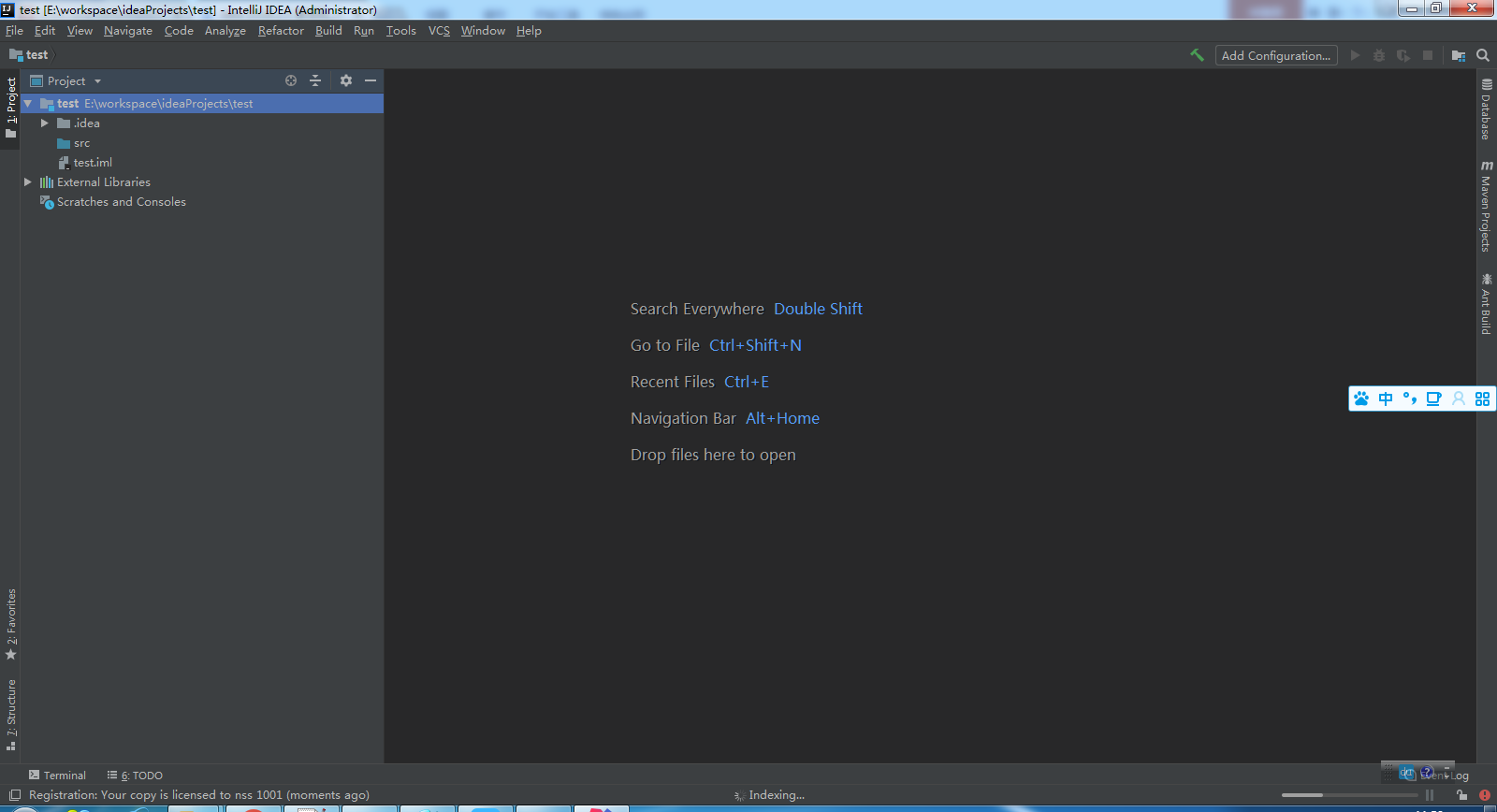Select the .idea folder row
1497x812 pixels.
click(79, 123)
